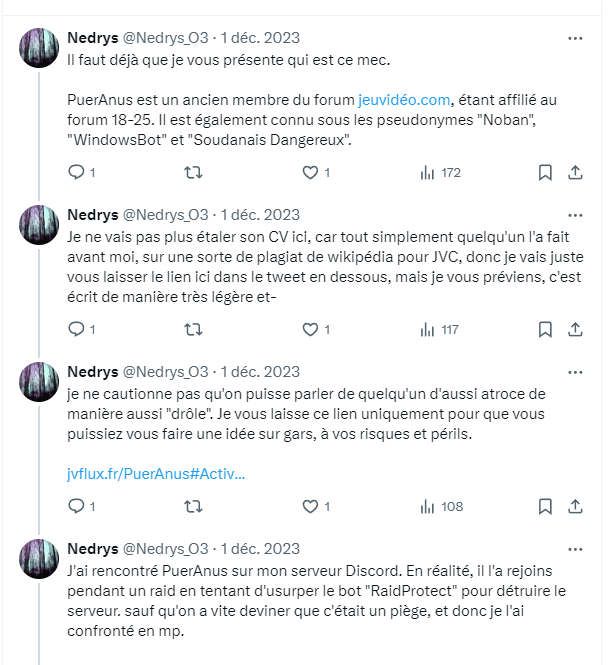
Task: Retweet the first tweet about jeuvidéo.com forum
Action: pos(193,172)
